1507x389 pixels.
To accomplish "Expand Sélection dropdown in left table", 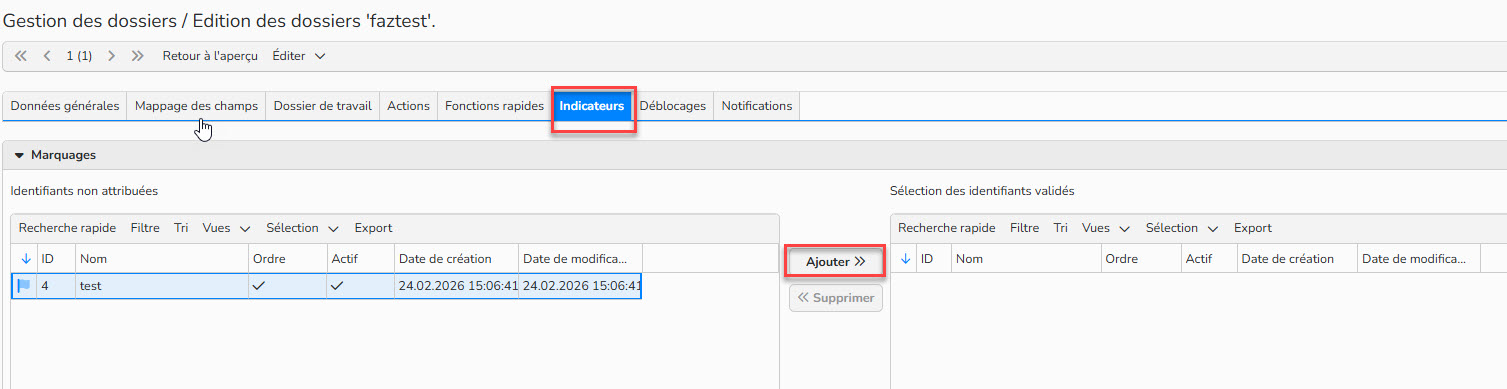I will pyautogui.click(x=302, y=228).
